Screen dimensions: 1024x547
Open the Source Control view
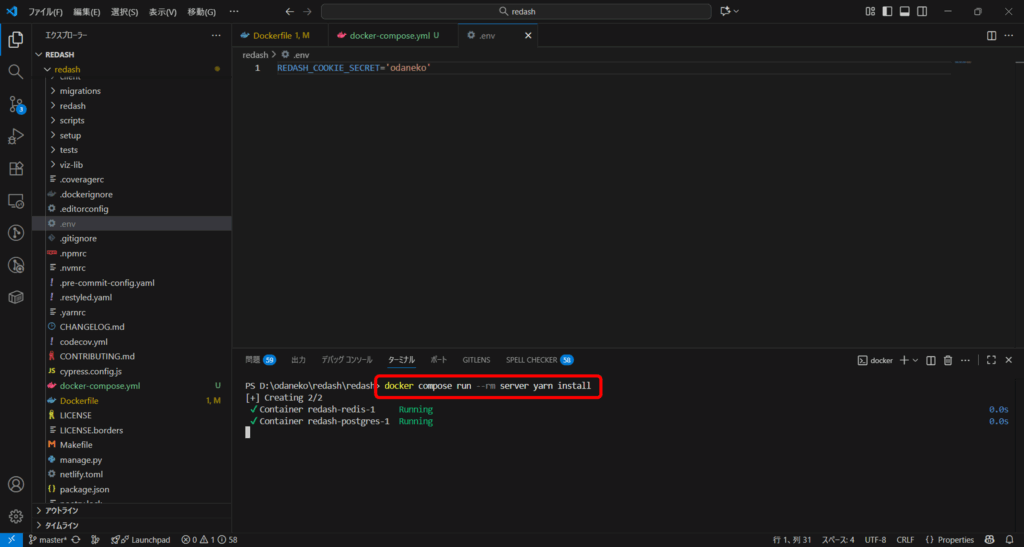click(15, 104)
